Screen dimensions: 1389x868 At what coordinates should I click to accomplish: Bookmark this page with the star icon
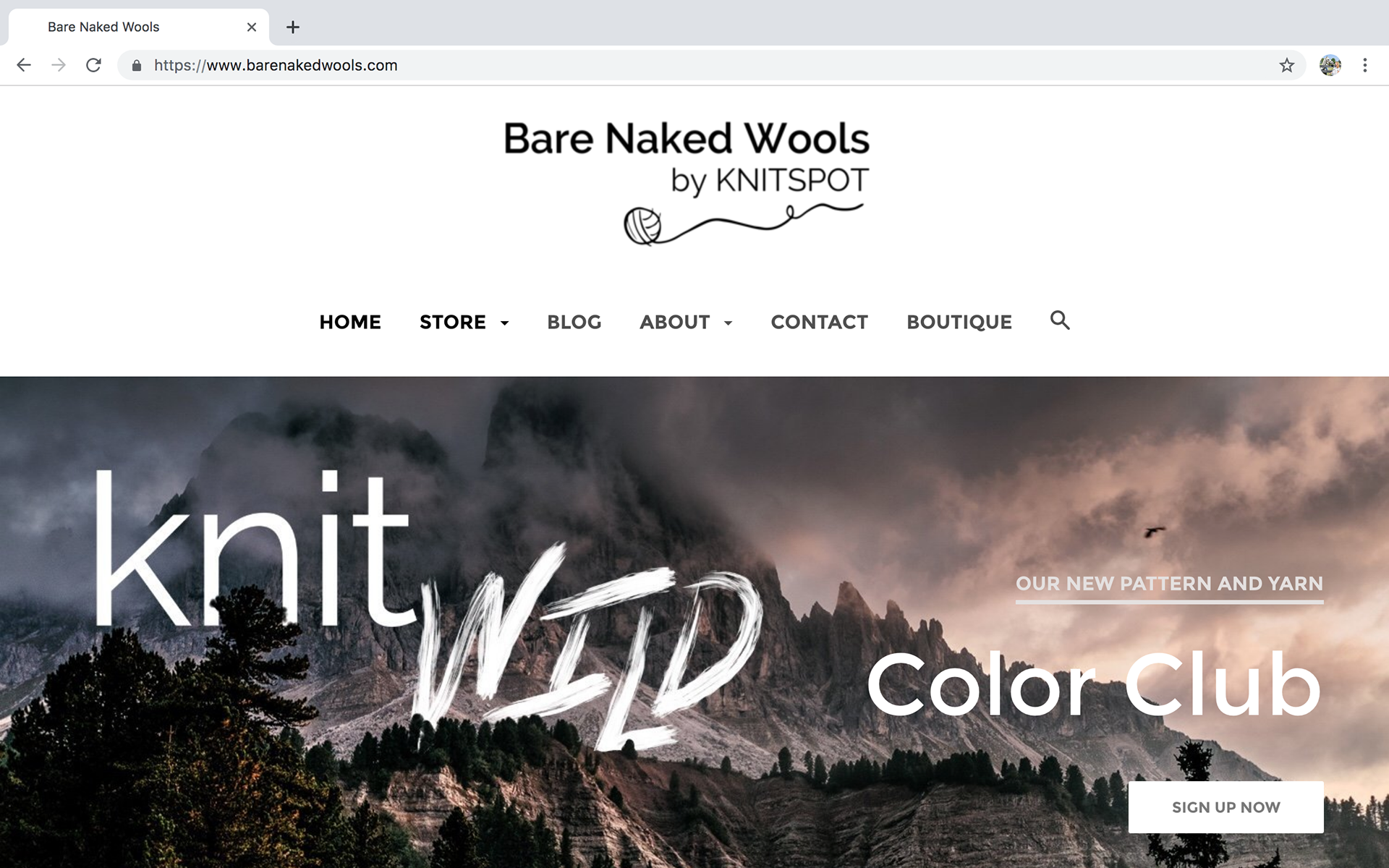1286,65
